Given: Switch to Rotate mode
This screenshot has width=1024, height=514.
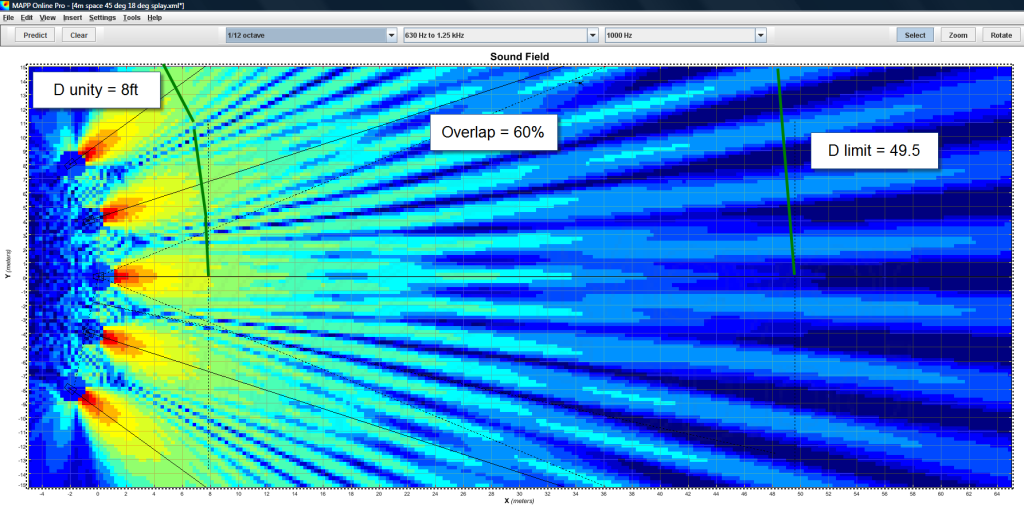Looking at the screenshot, I should click(1001, 35).
